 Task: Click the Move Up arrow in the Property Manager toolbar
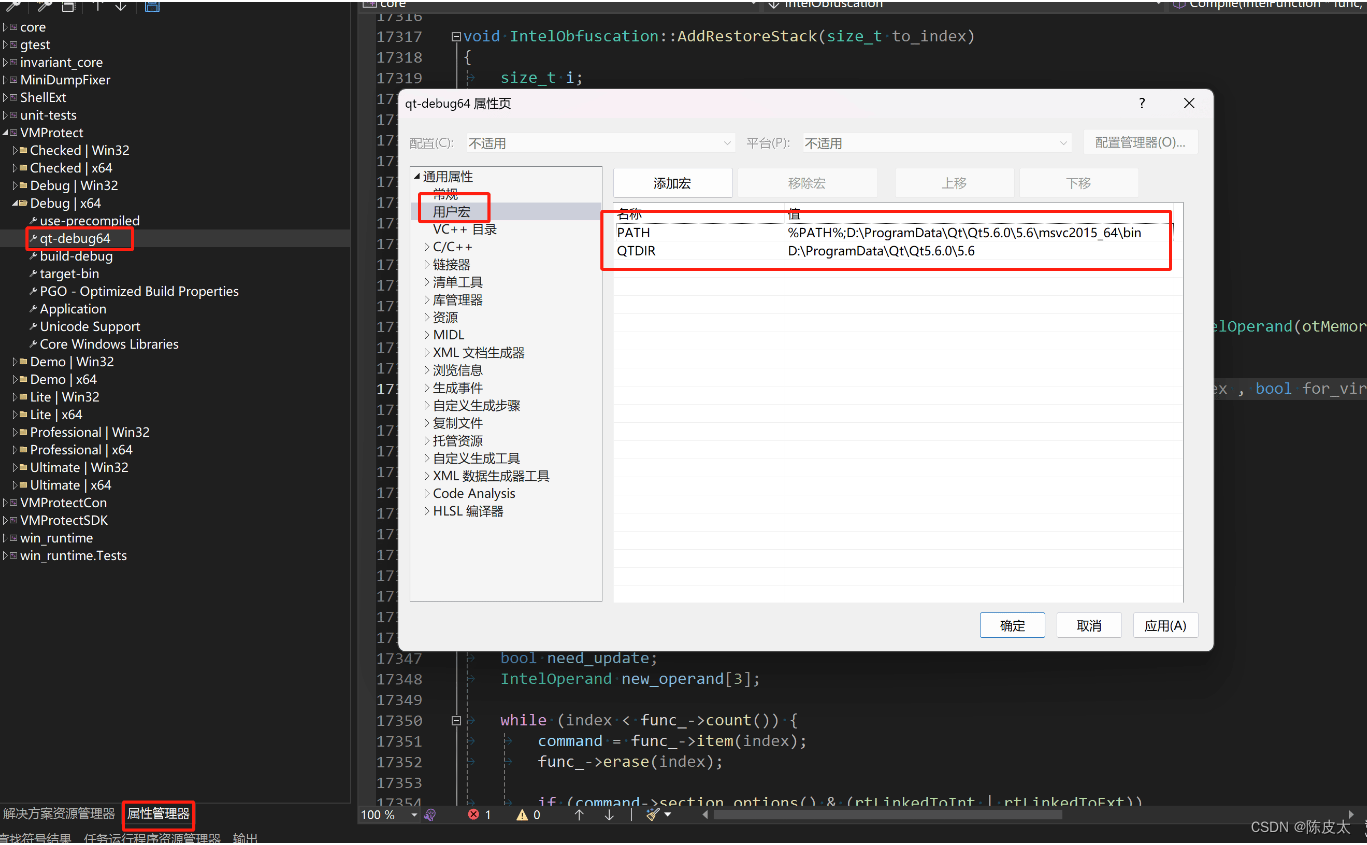97,7
